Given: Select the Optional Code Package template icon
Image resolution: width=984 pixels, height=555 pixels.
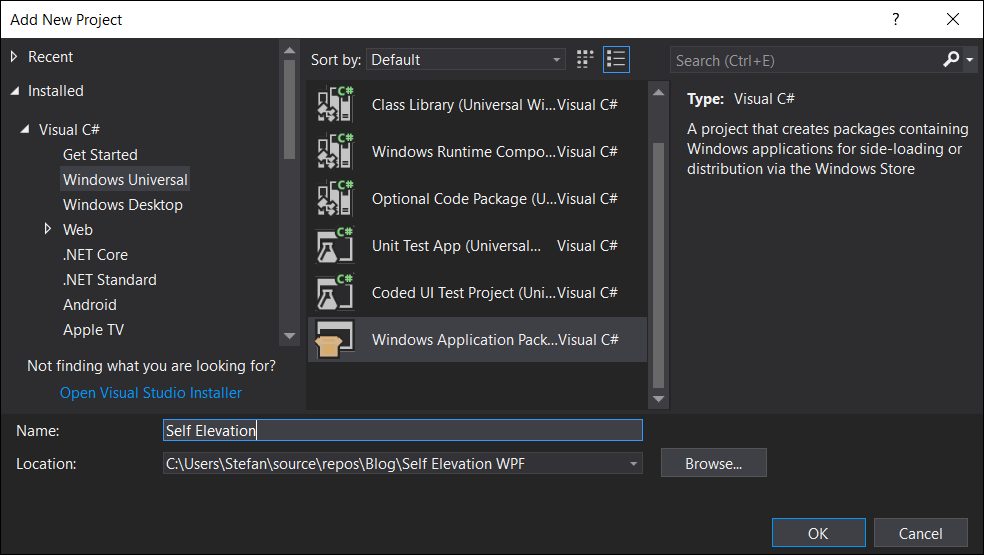Looking at the screenshot, I should click(x=336, y=198).
